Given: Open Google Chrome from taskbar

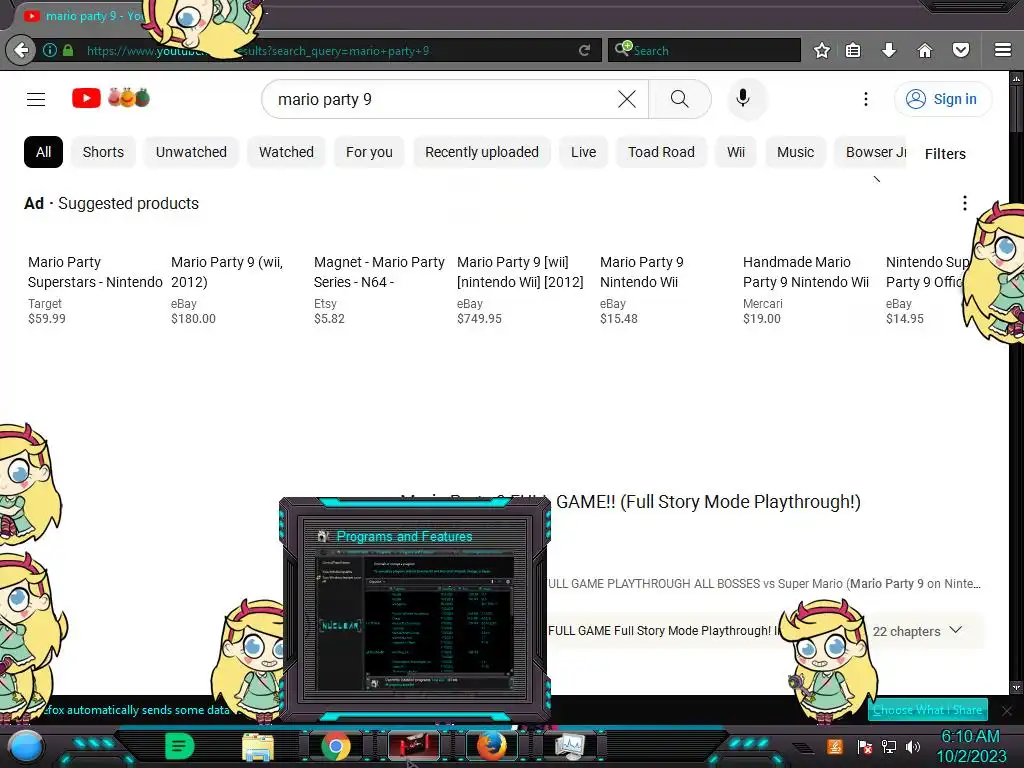Looking at the screenshot, I should coord(336,746).
